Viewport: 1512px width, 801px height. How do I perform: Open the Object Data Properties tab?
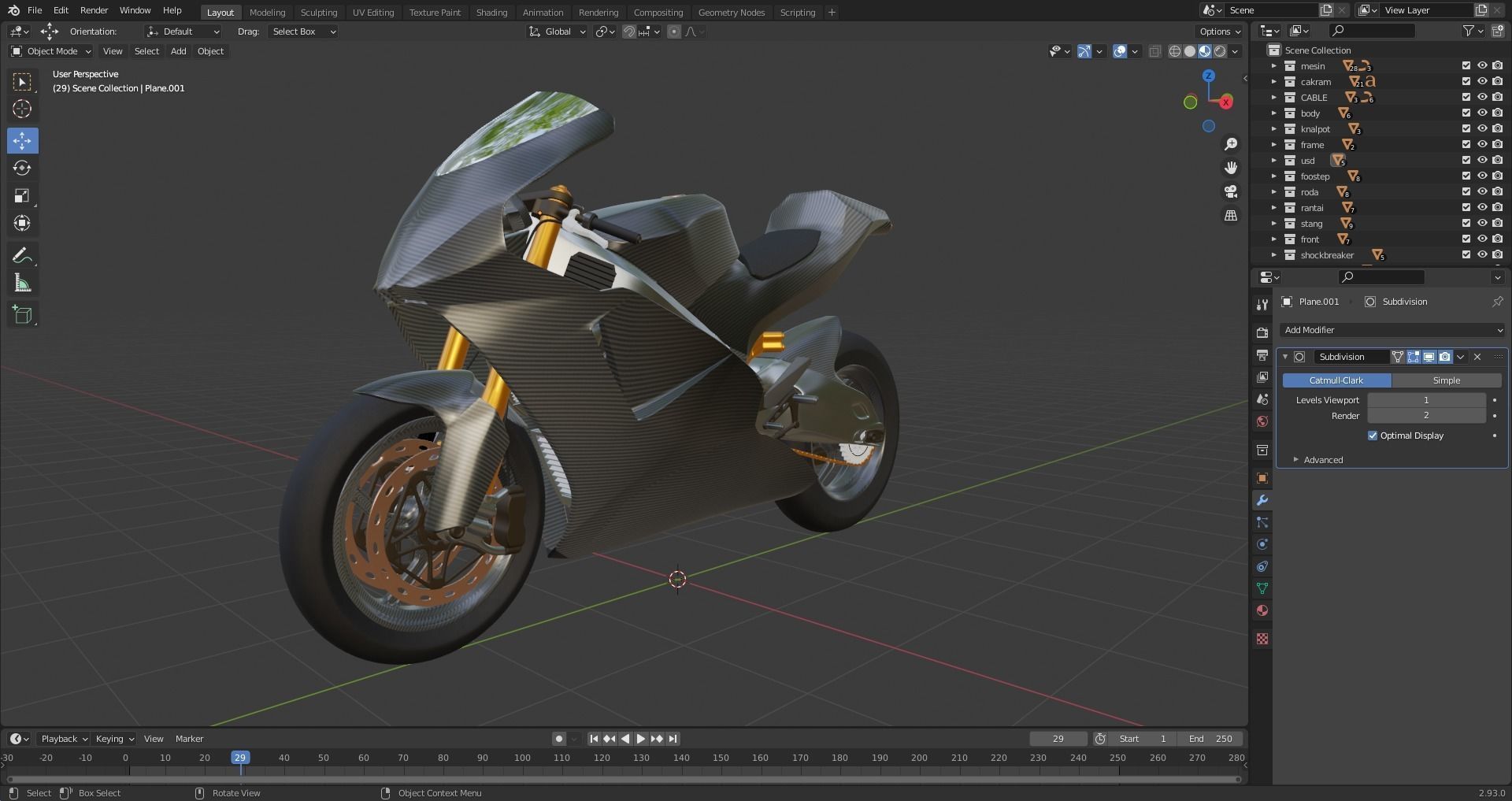(1262, 588)
